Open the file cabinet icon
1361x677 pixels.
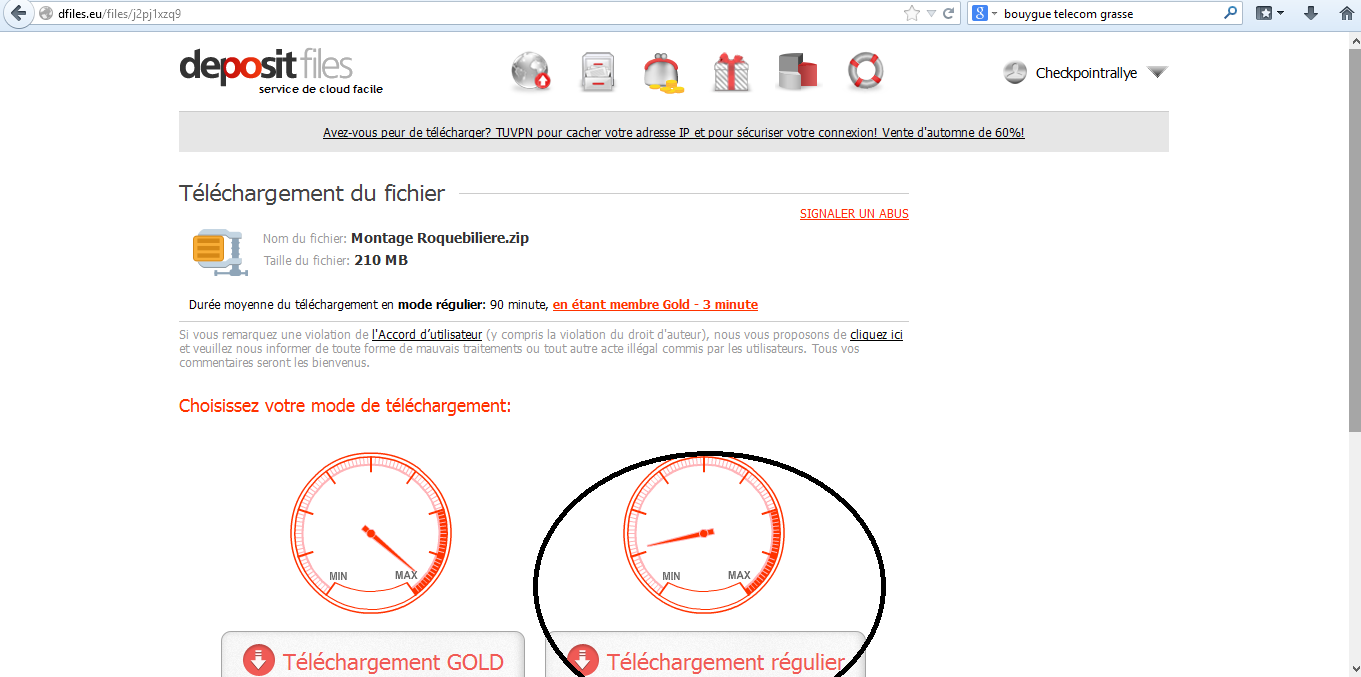click(598, 73)
